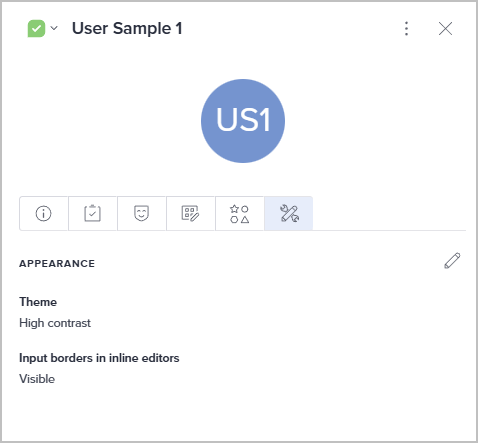Open the three-dot more options menu

[x=406, y=29]
